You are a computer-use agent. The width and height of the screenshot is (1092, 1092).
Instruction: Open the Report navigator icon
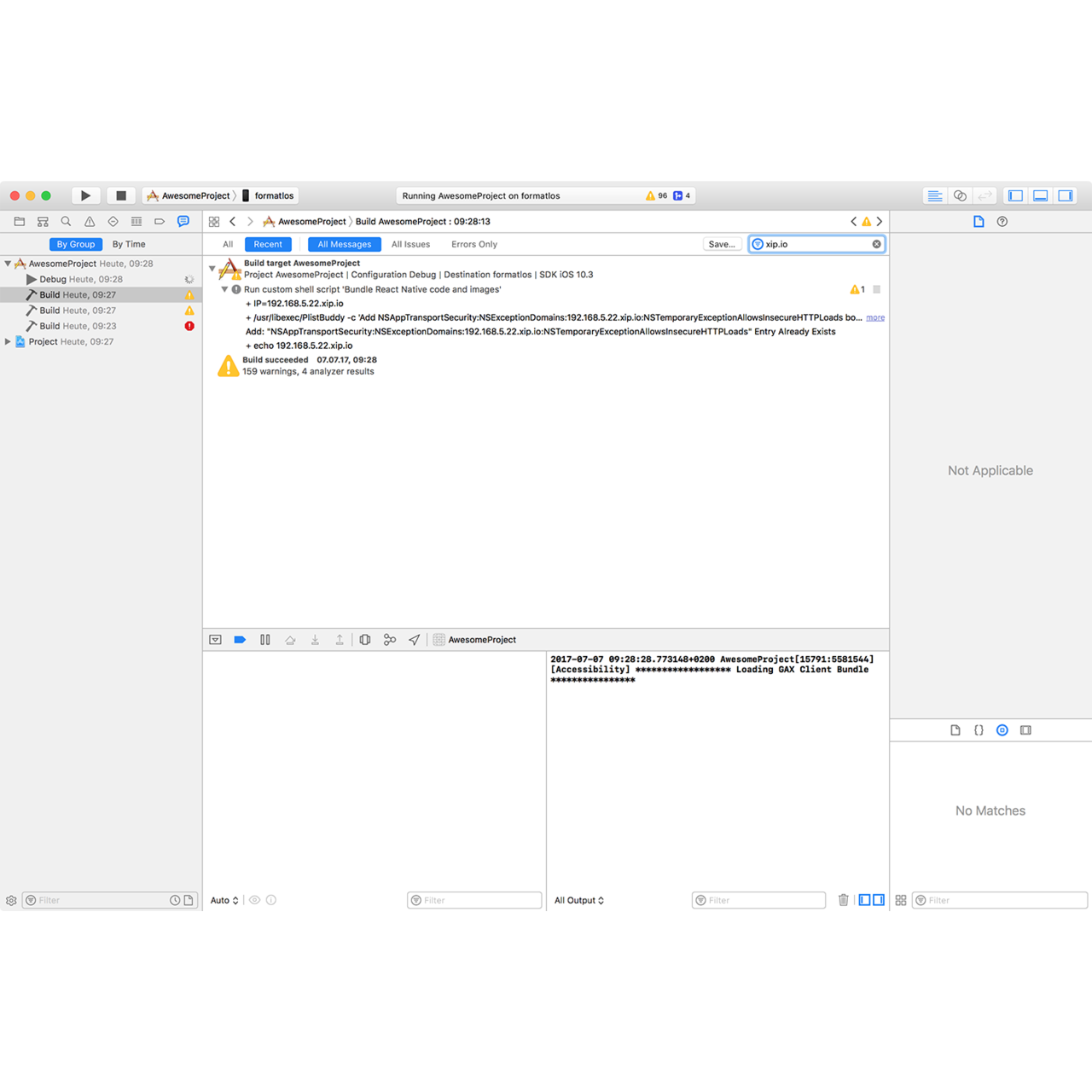pyautogui.click(x=183, y=221)
